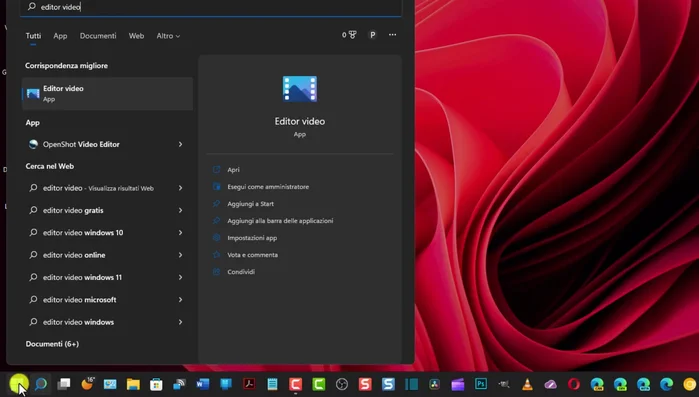Open Microsoft Store from the taskbar
Image resolution: width=699 pixels, height=397 pixels.
(x=156, y=384)
